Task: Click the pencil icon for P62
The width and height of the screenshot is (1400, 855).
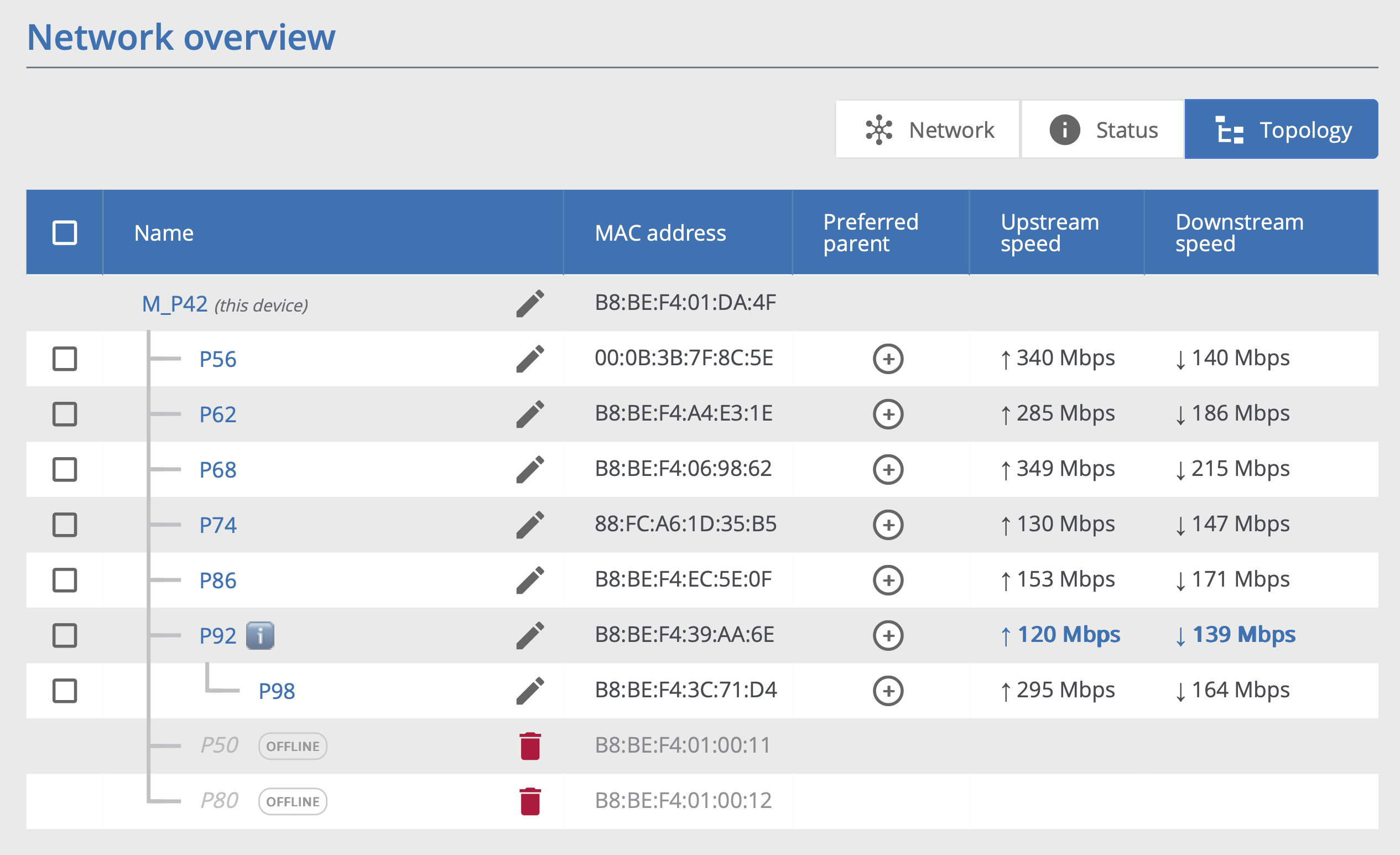Action: pyautogui.click(x=530, y=414)
